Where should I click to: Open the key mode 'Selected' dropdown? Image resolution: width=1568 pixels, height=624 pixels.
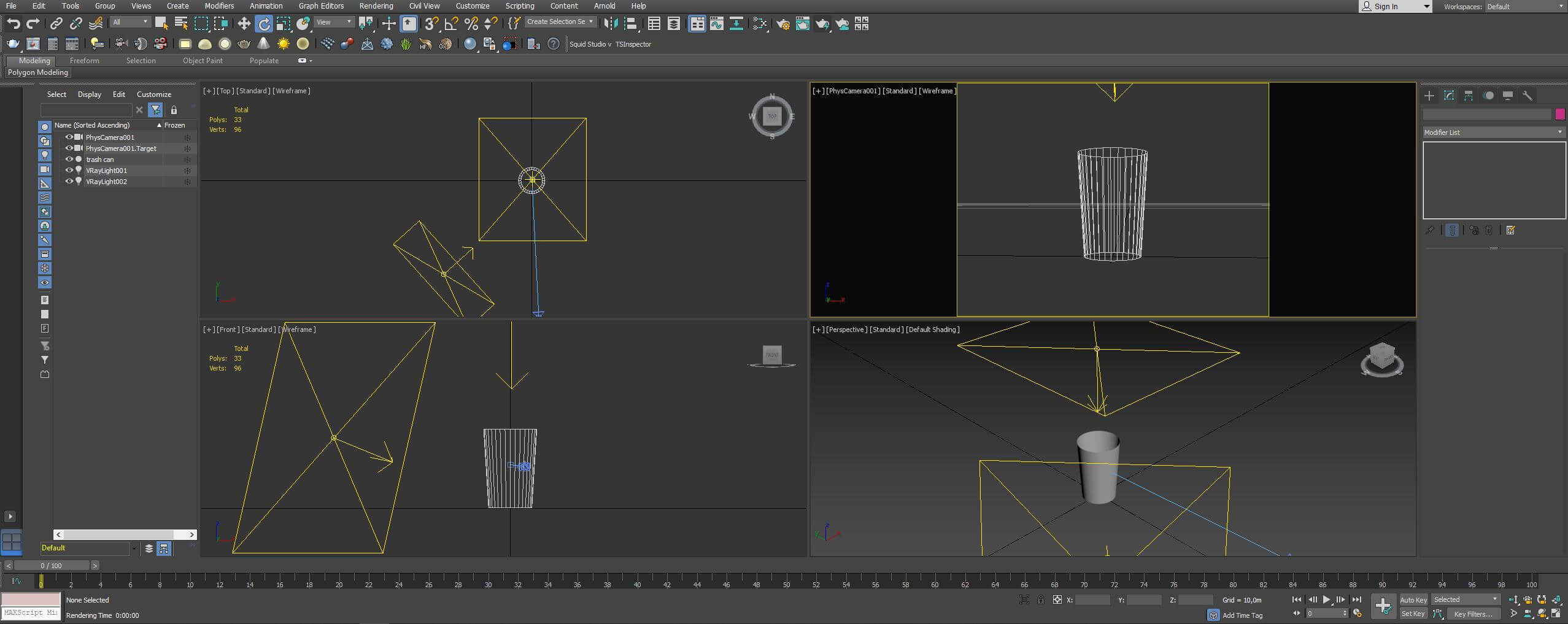1465,600
